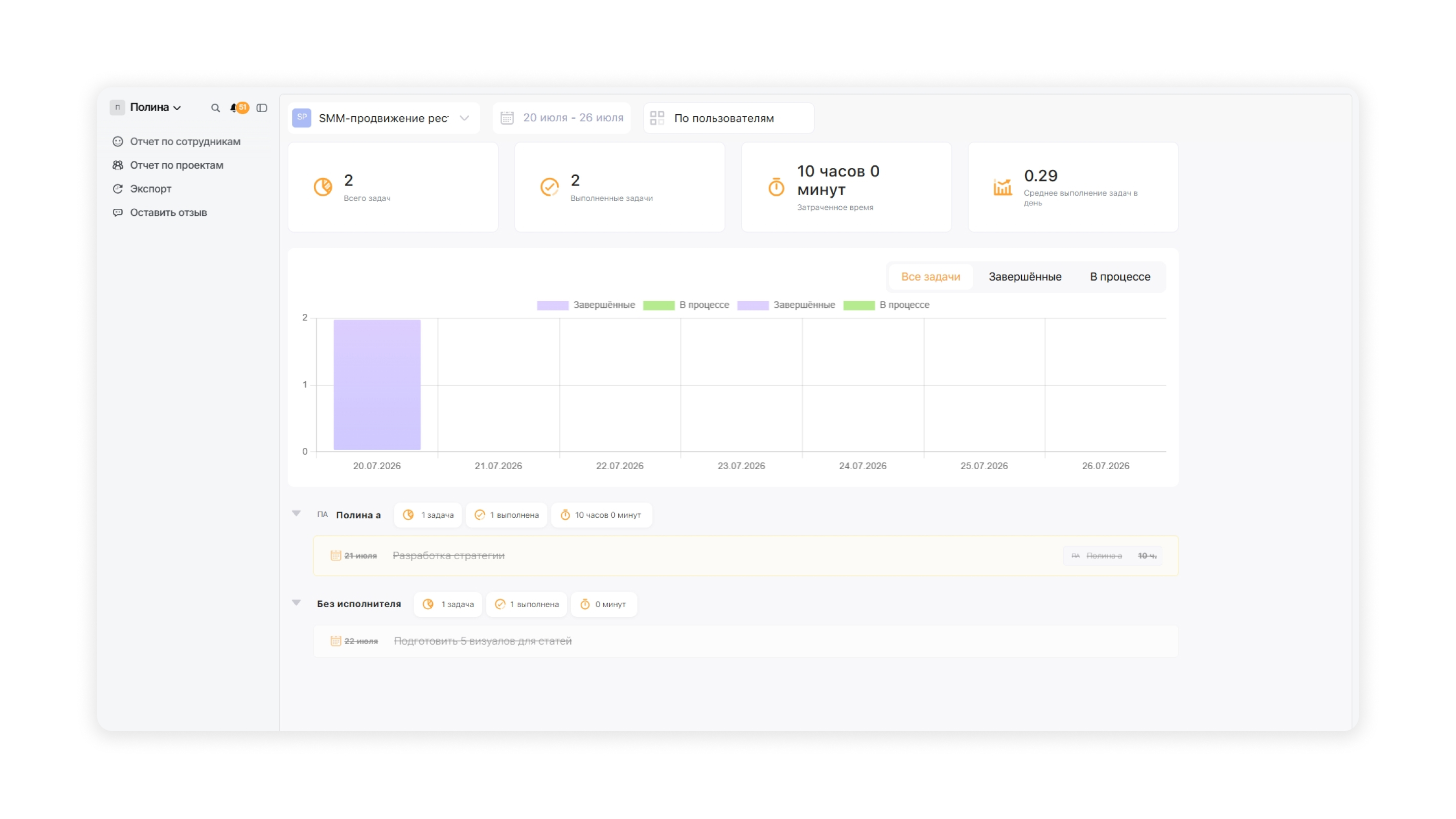
Task: Click the SP project avatar icon
Action: pyautogui.click(x=302, y=118)
